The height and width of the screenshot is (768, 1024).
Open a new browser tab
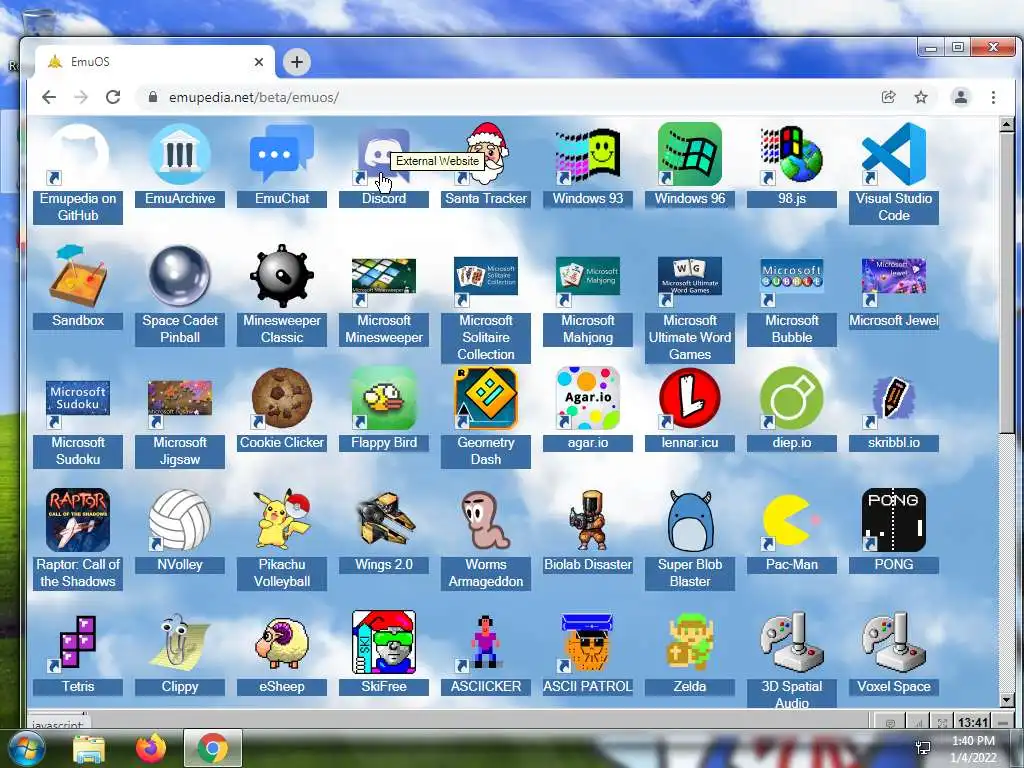296,62
